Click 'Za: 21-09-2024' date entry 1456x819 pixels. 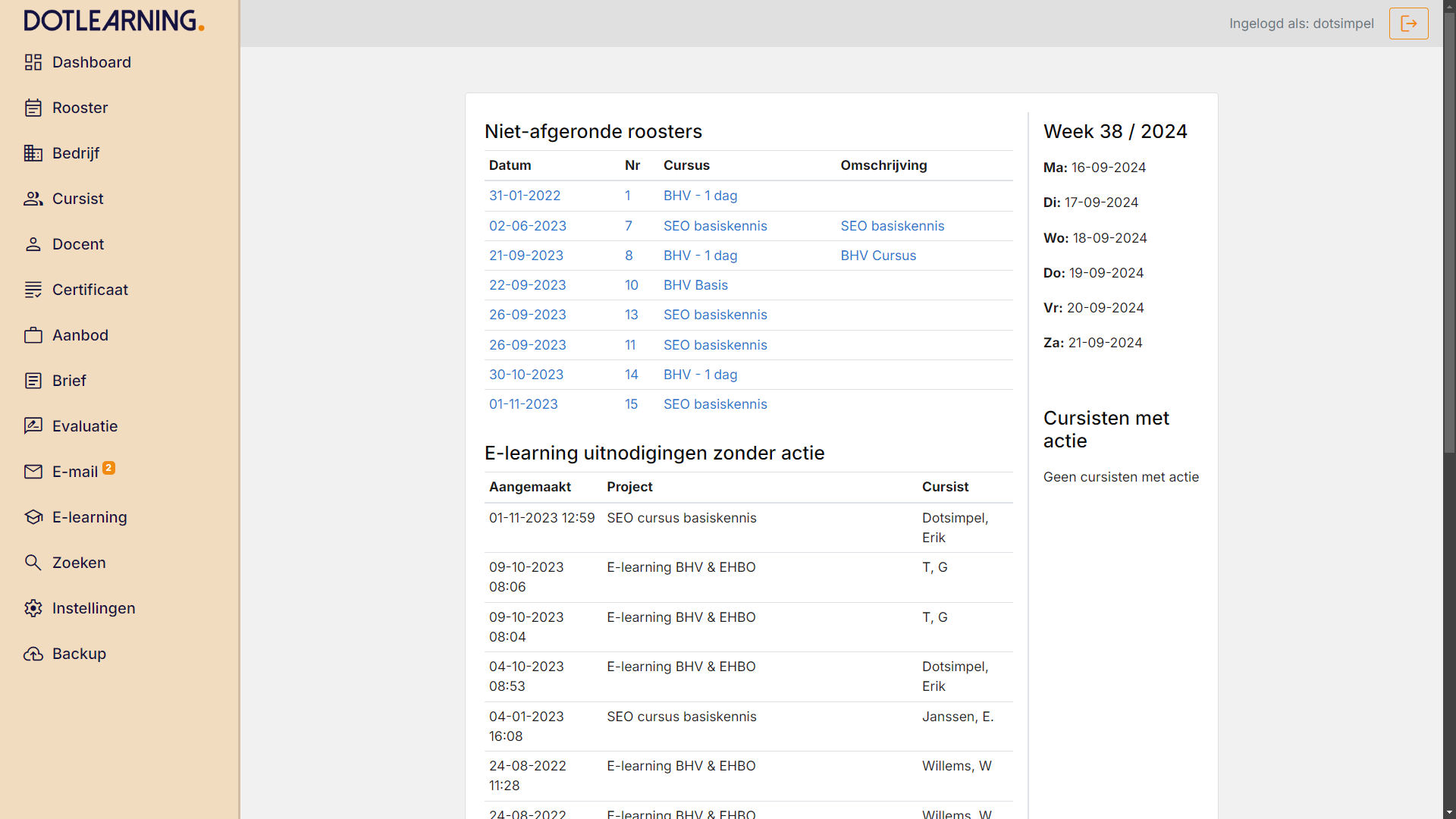[x=1093, y=343]
